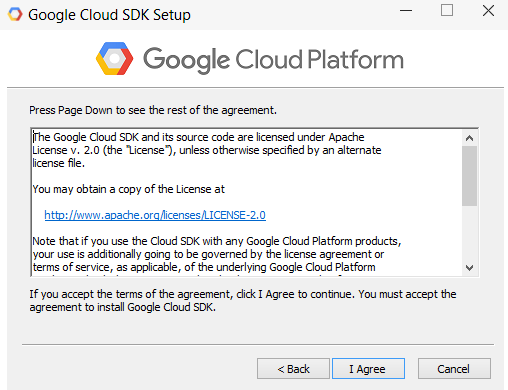Screen dimensions: 508x390
Task: Click the scrollbar track below the thumb
Action: tap(470, 233)
